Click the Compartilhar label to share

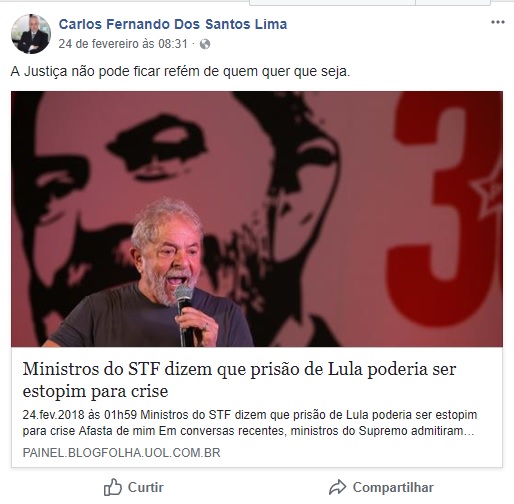393,487
